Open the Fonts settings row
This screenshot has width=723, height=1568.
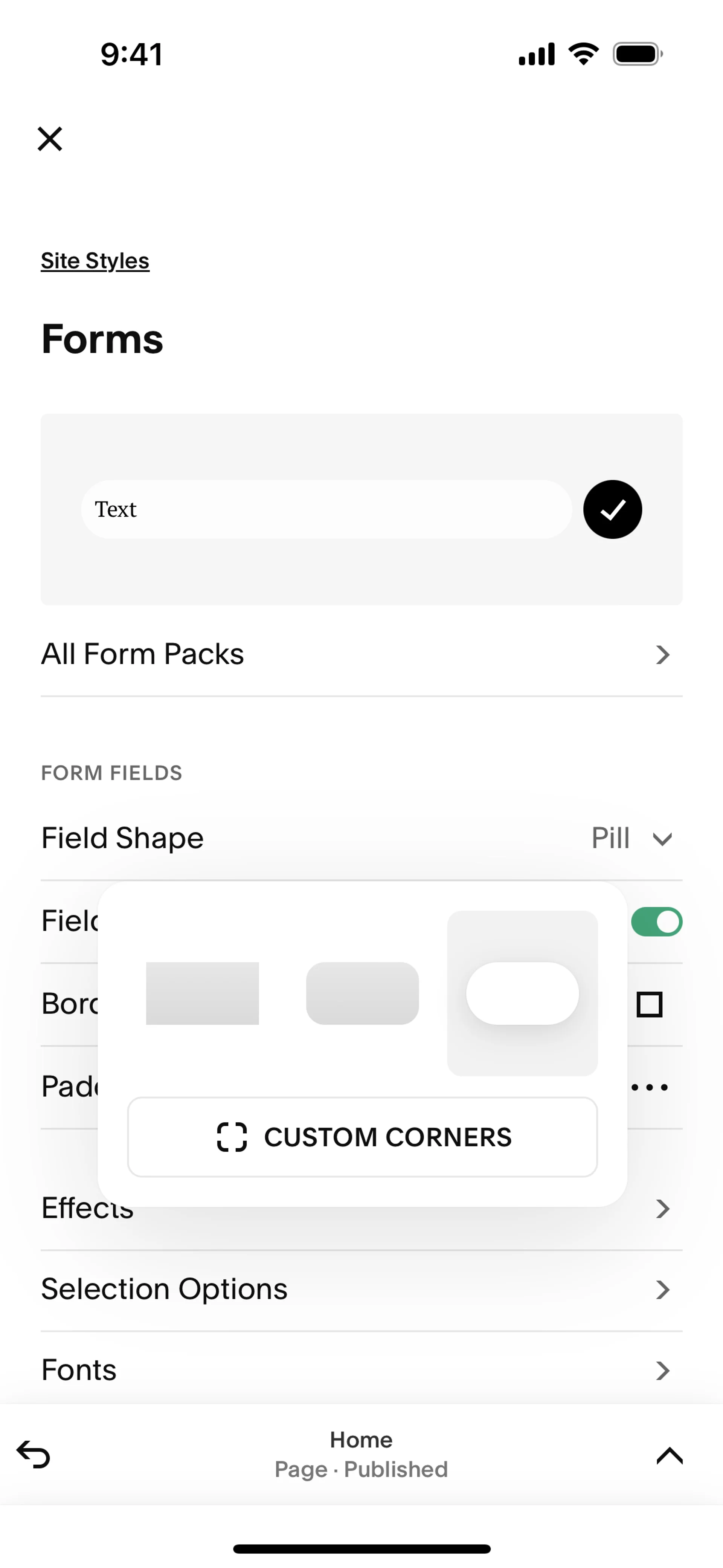361,1370
